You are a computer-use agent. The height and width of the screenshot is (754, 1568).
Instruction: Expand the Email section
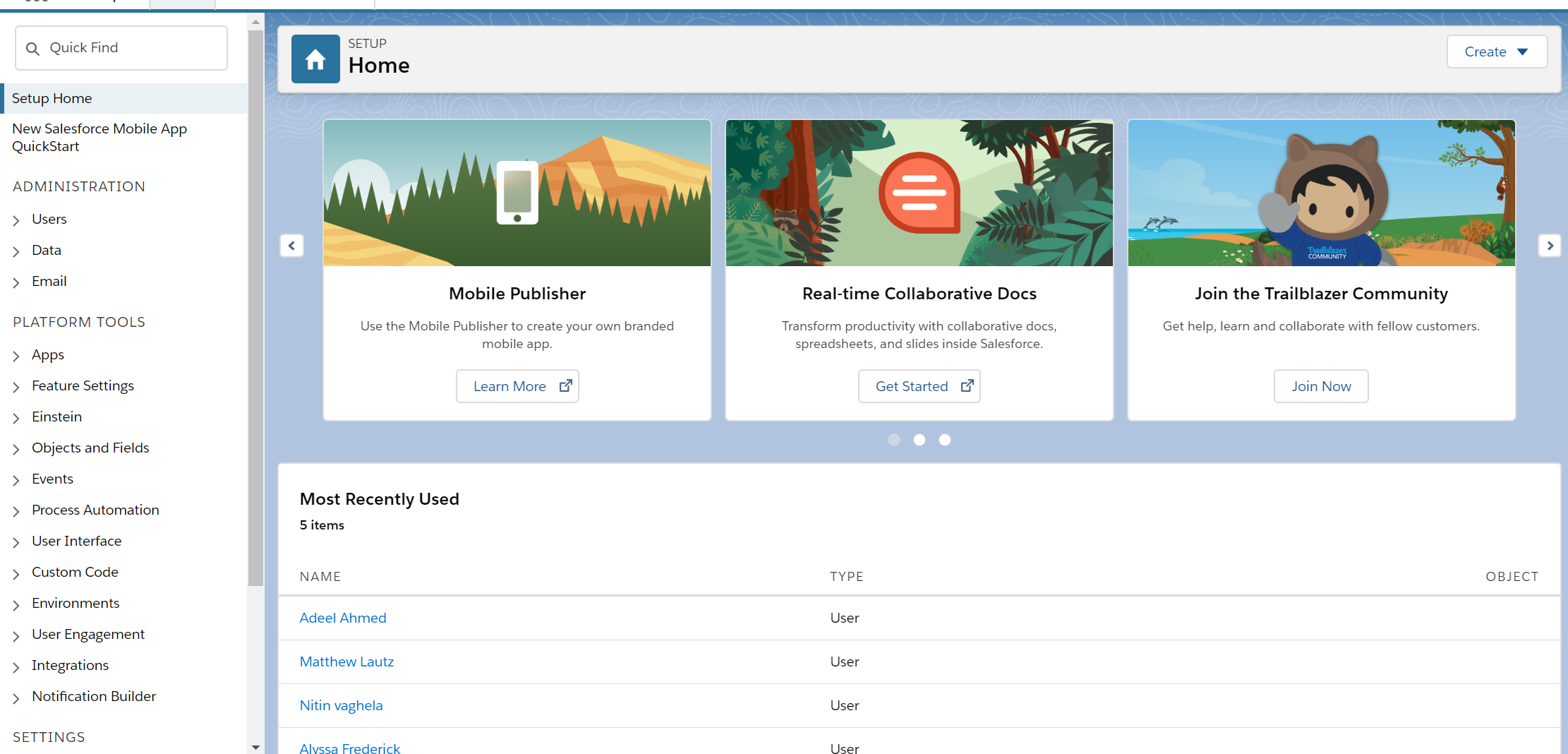point(16,282)
